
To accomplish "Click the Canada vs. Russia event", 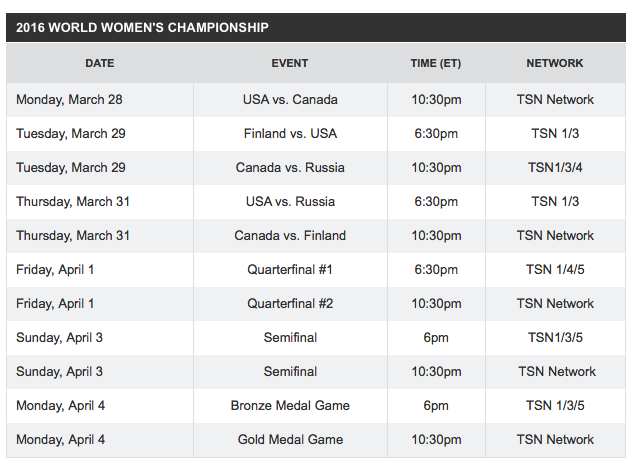I will click(x=290, y=167).
